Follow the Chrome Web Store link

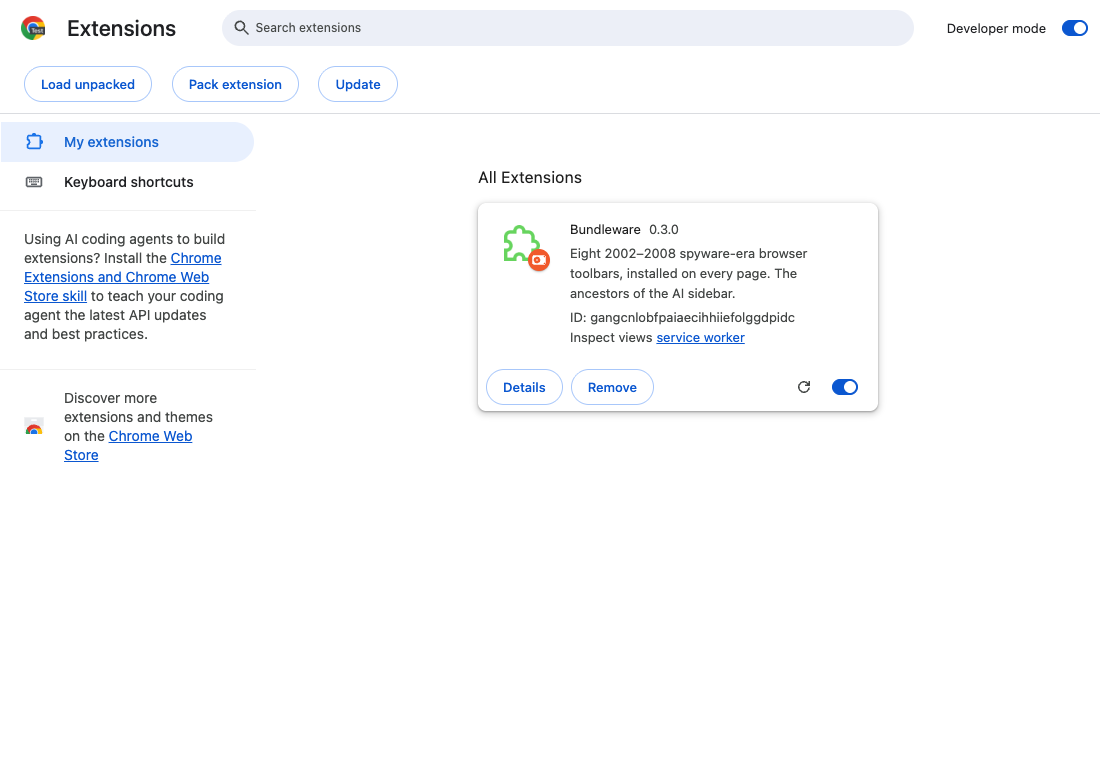point(128,446)
